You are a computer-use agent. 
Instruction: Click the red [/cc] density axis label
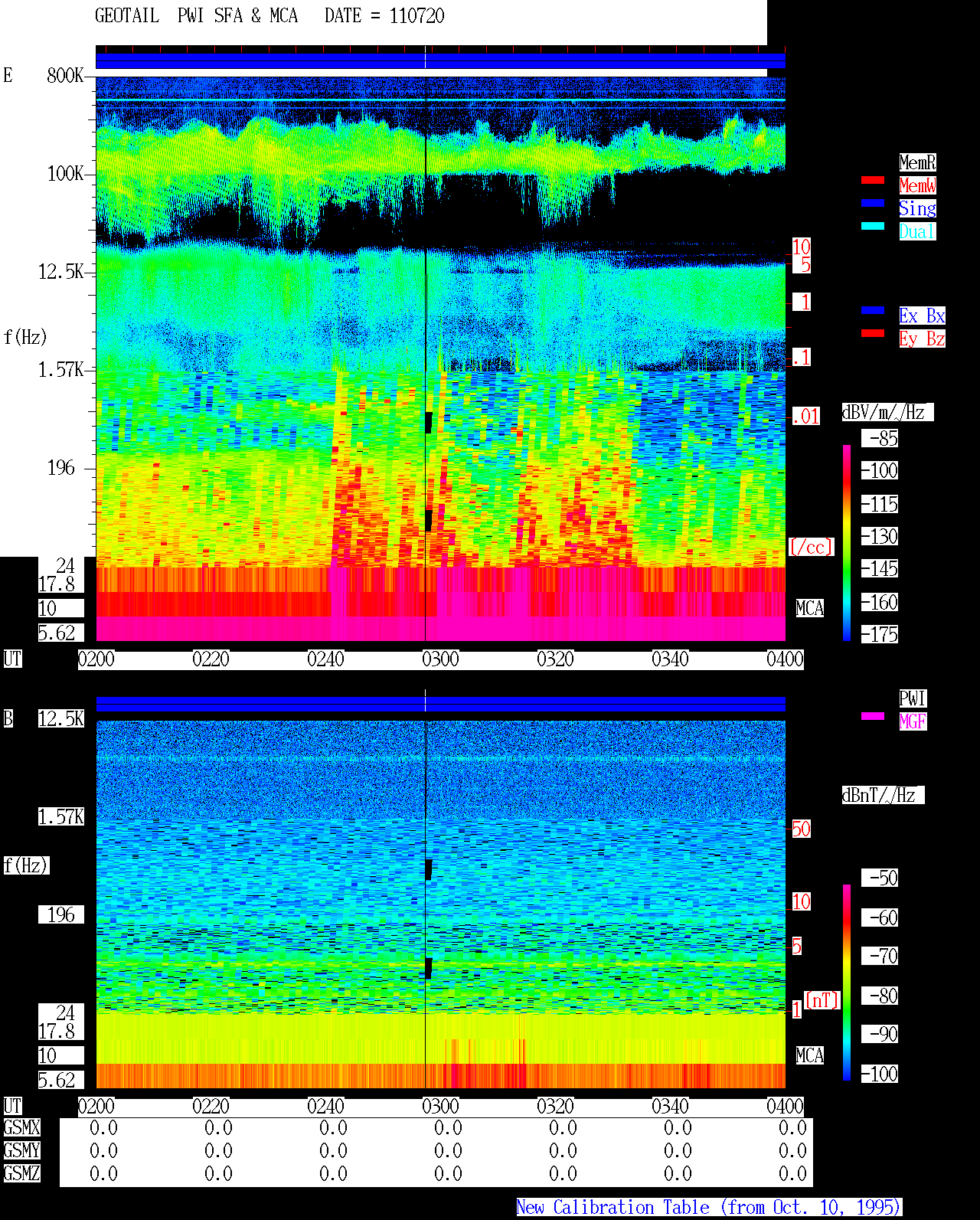click(811, 548)
